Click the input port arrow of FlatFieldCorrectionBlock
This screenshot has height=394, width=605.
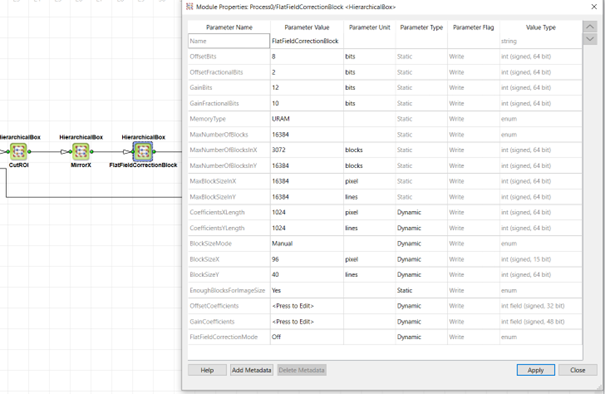pos(126,152)
